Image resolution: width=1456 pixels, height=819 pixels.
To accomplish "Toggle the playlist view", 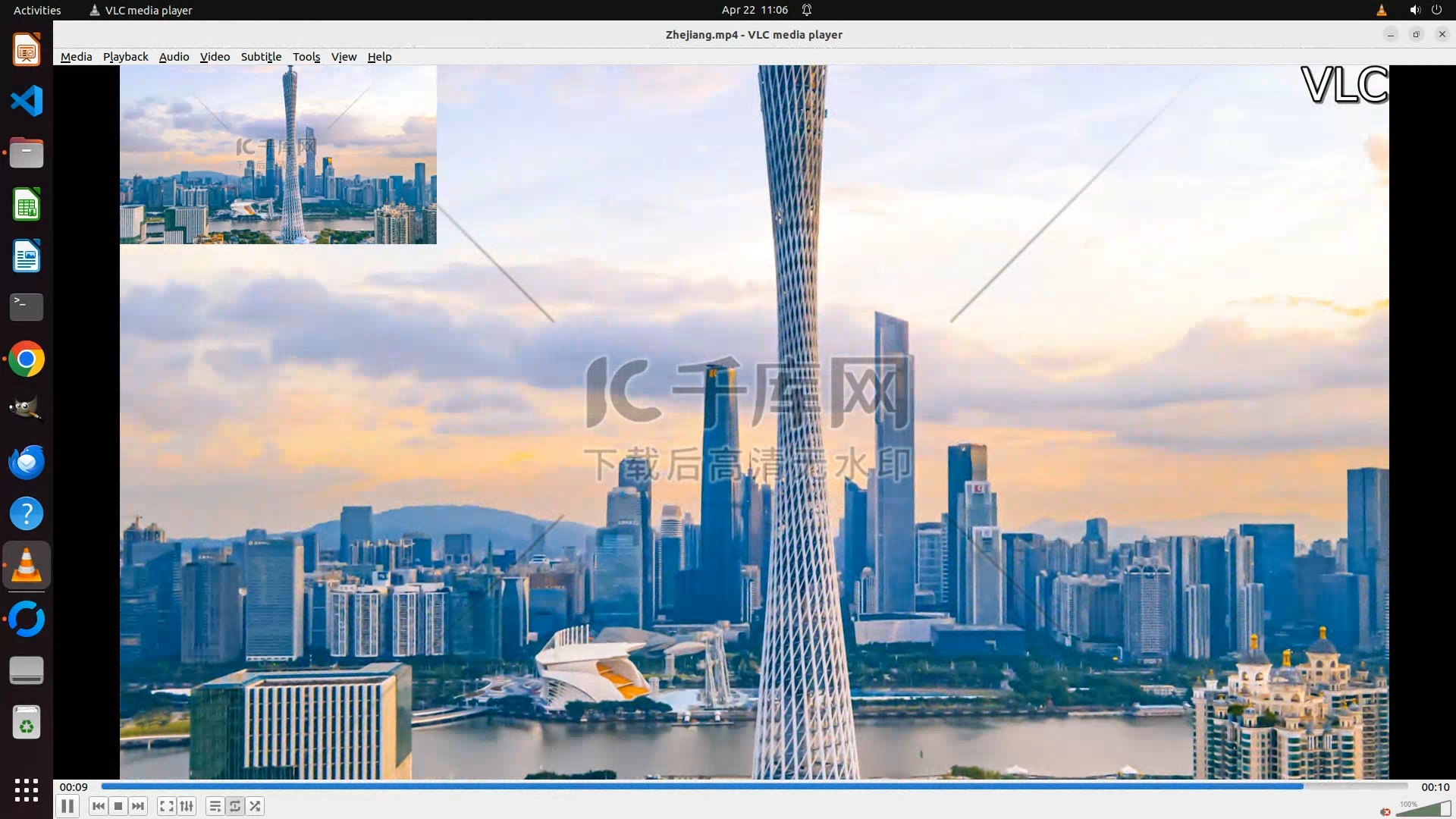I will 215,806.
